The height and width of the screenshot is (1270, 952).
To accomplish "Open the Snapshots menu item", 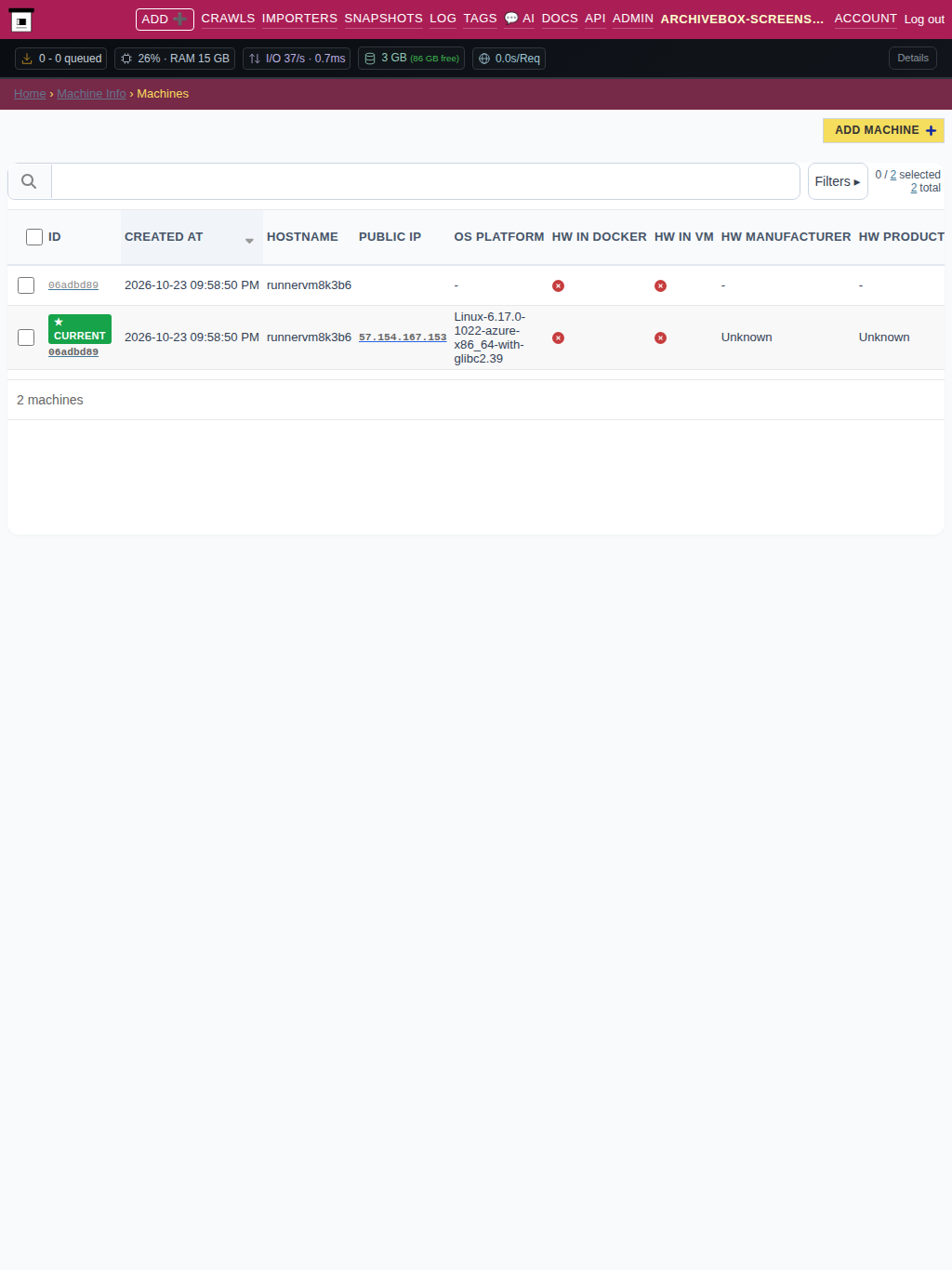I will coord(383,19).
